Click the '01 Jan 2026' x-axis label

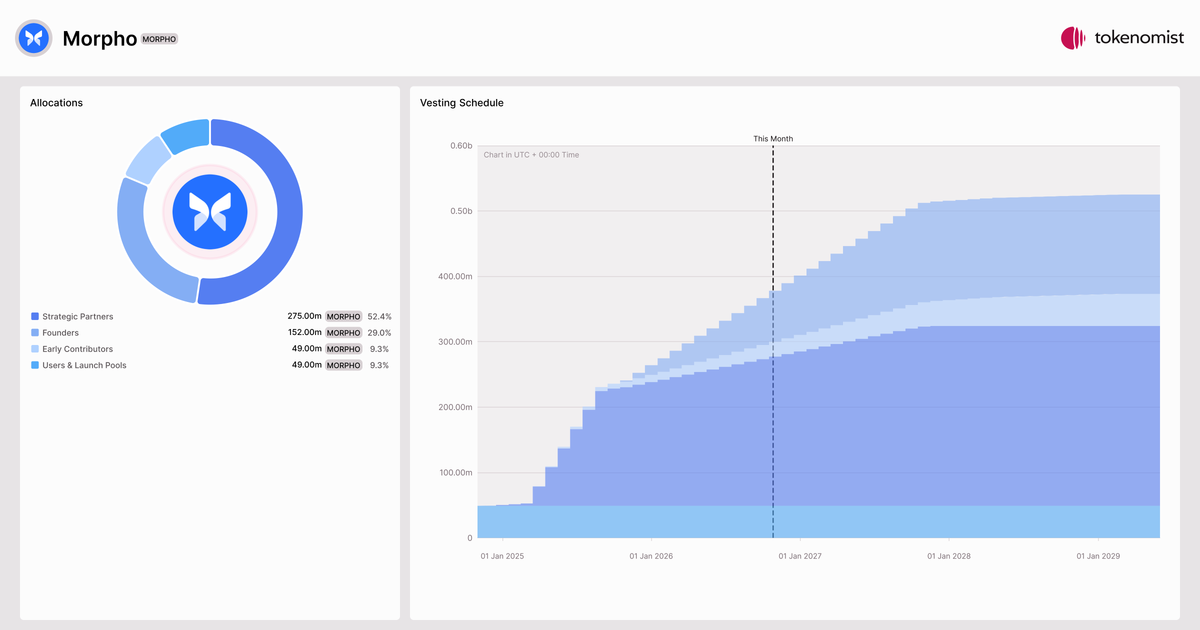tap(651, 556)
